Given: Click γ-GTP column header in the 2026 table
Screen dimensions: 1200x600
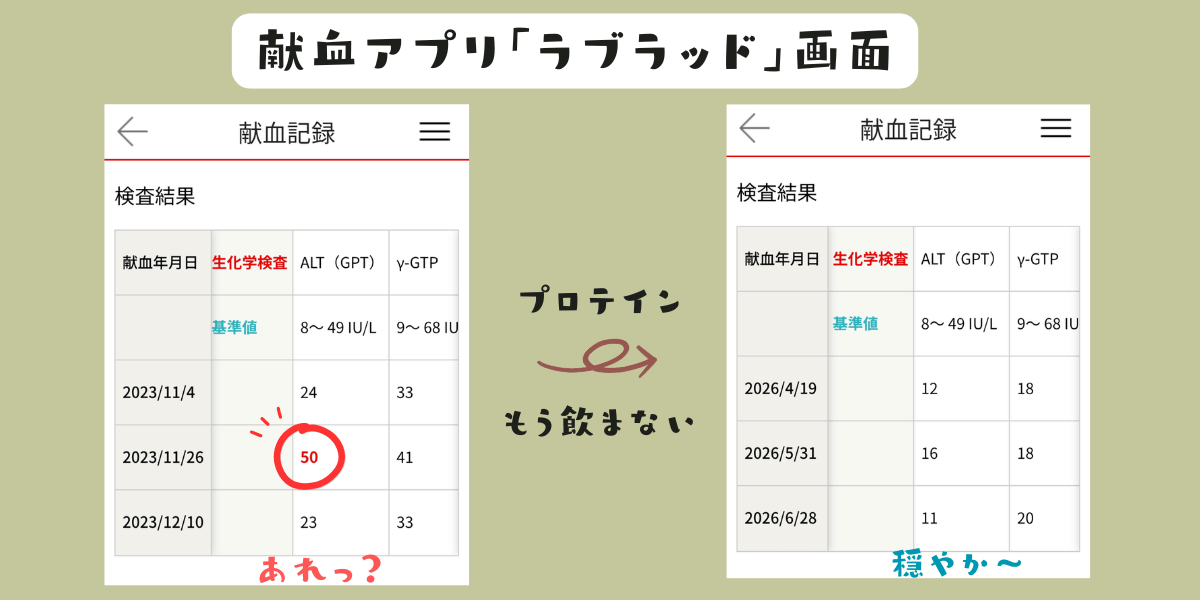Looking at the screenshot, I should click(1039, 259).
